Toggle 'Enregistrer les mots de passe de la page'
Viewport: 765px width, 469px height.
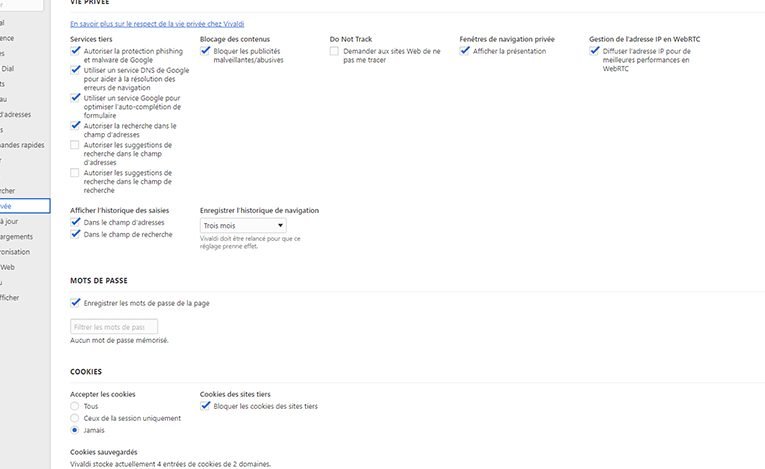point(76,303)
